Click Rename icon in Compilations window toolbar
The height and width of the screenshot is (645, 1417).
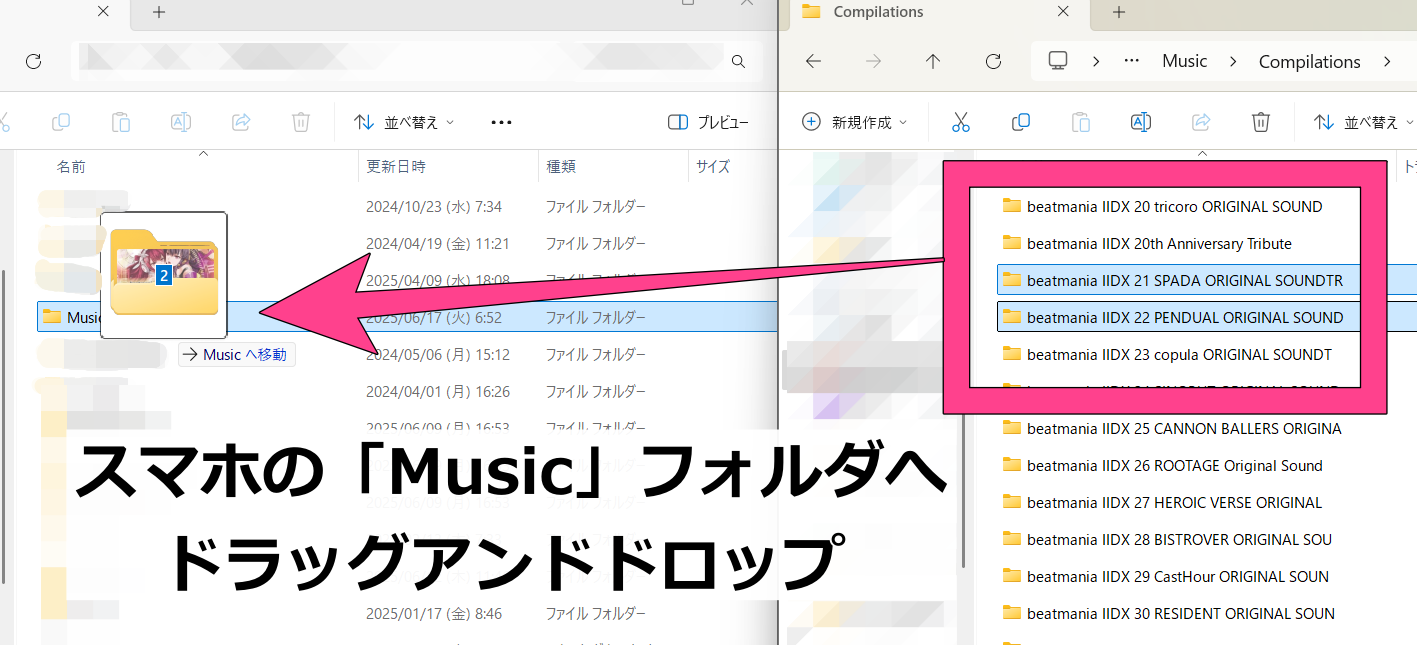pos(1141,122)
